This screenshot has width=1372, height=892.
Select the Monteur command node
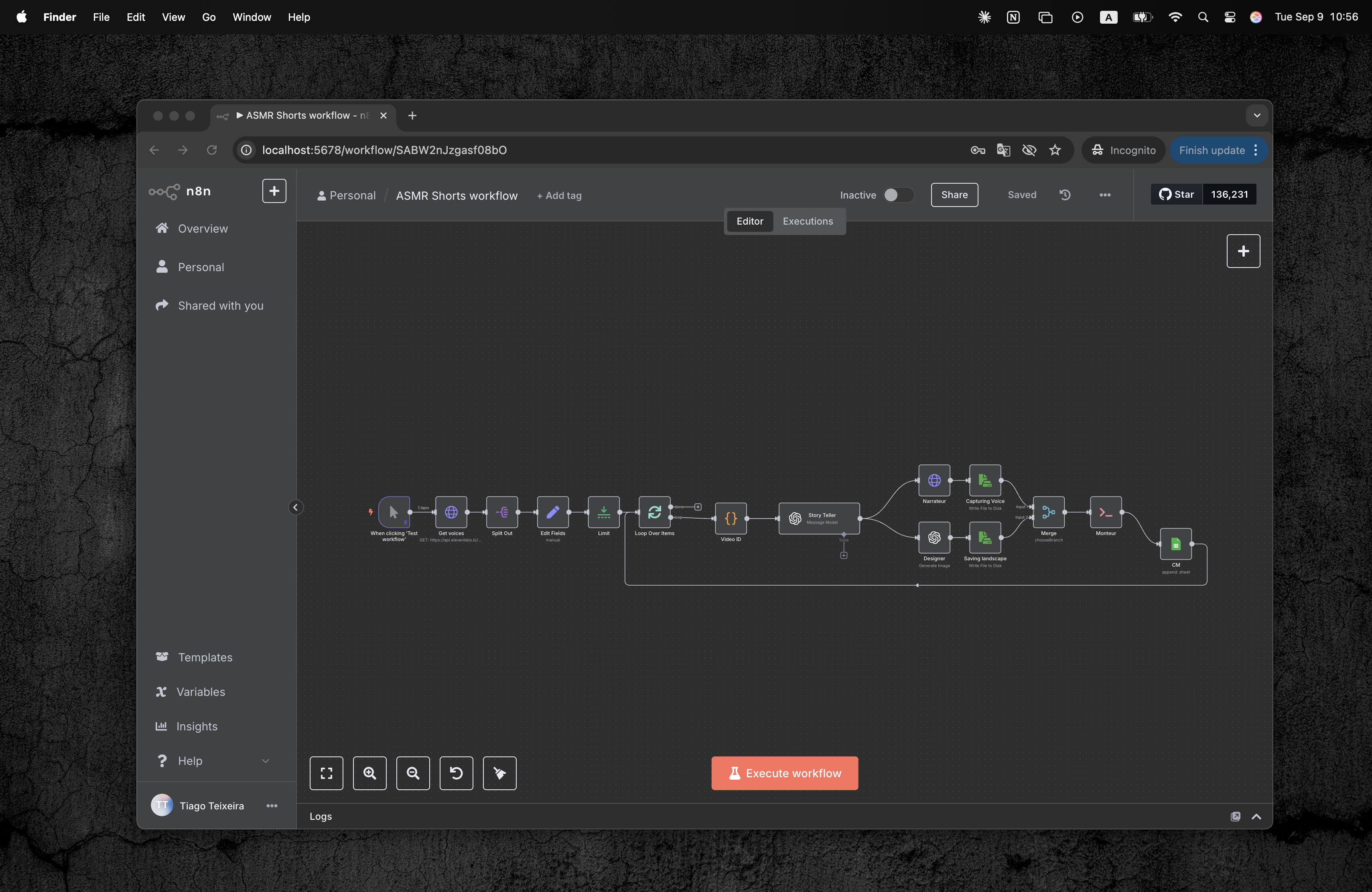1106,512
